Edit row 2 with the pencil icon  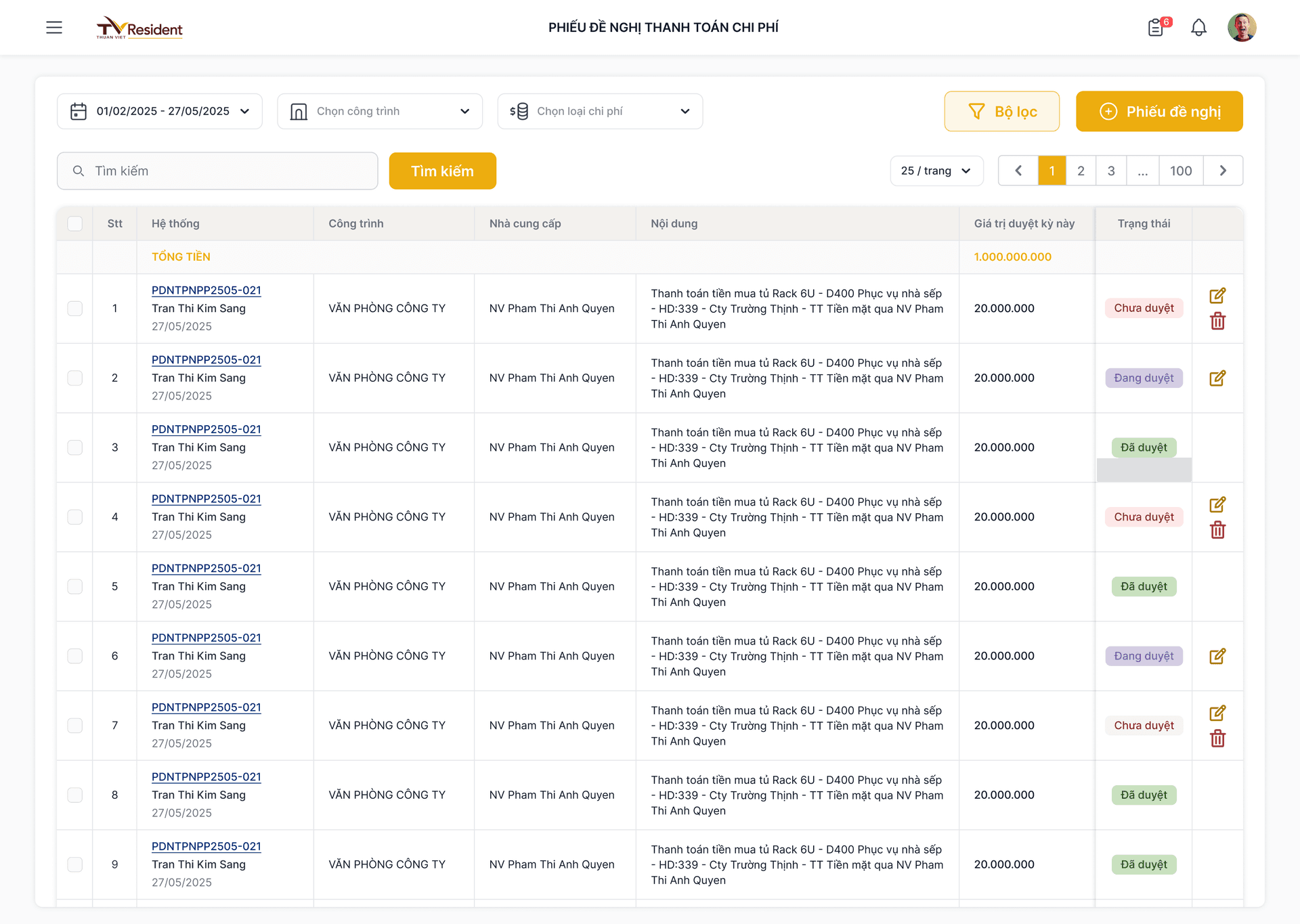pyautogui.click(x=1217, y=378)
